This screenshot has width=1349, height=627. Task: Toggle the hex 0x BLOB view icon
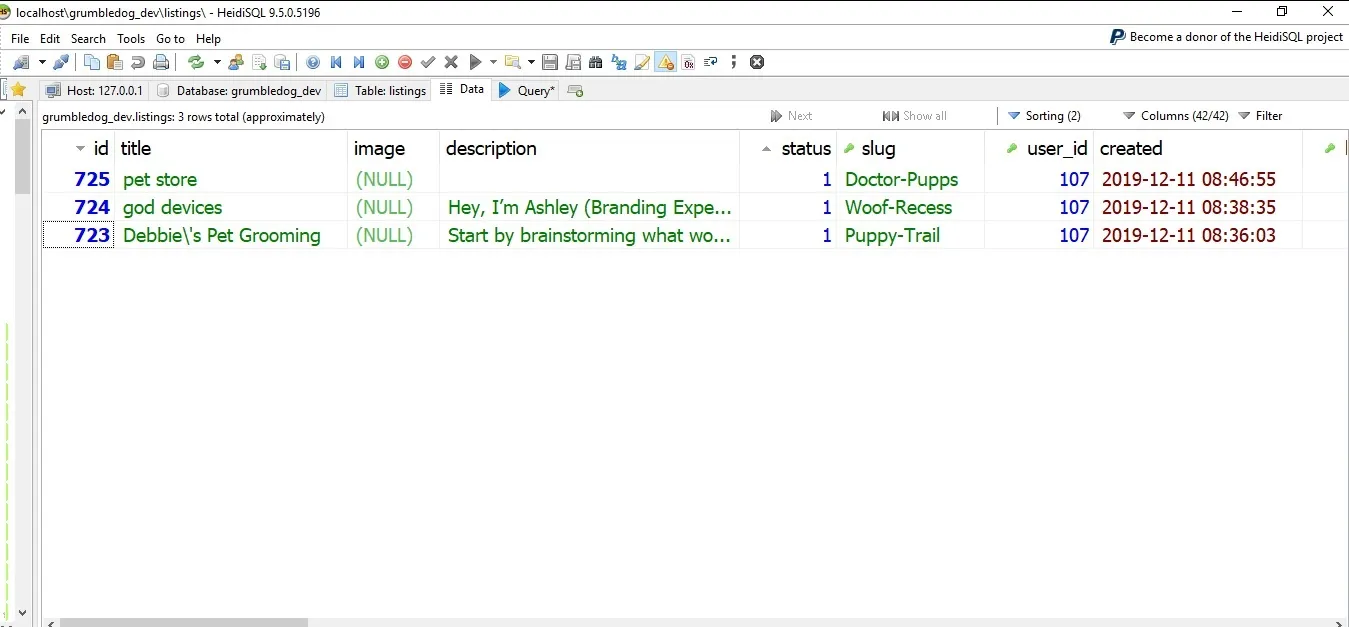point(688,62)
